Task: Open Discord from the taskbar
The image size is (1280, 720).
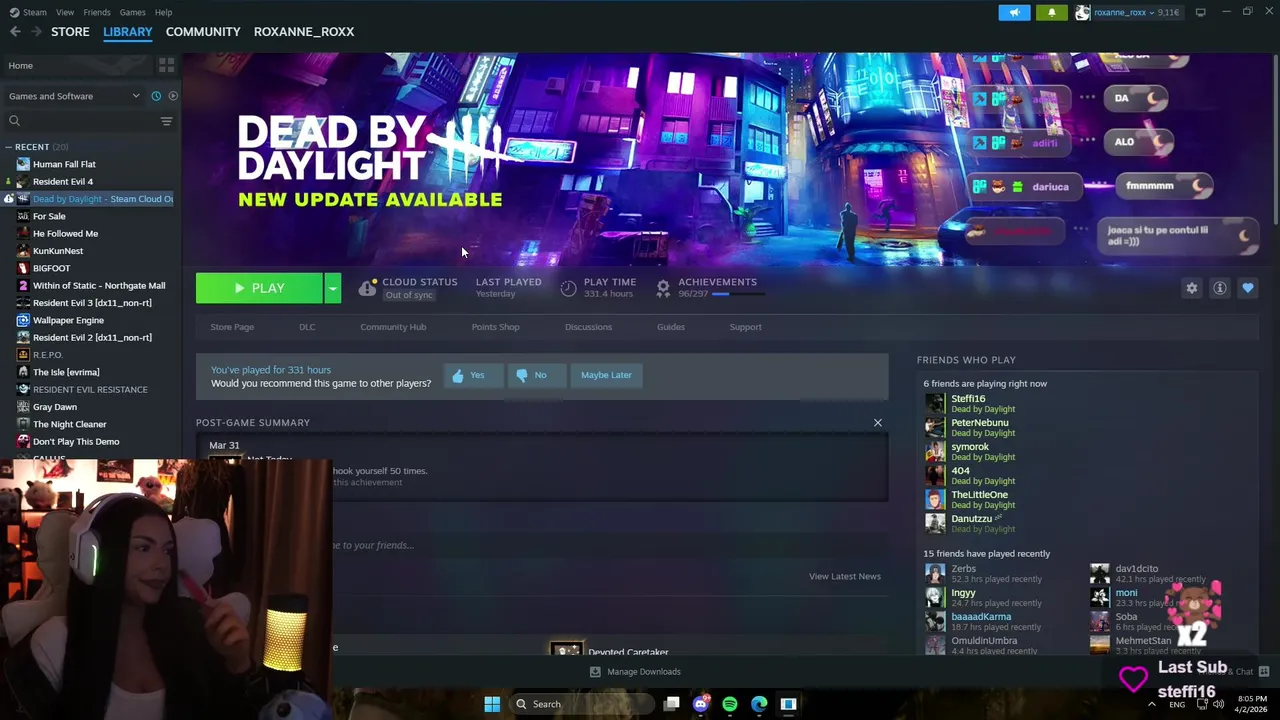Action: 701,704
